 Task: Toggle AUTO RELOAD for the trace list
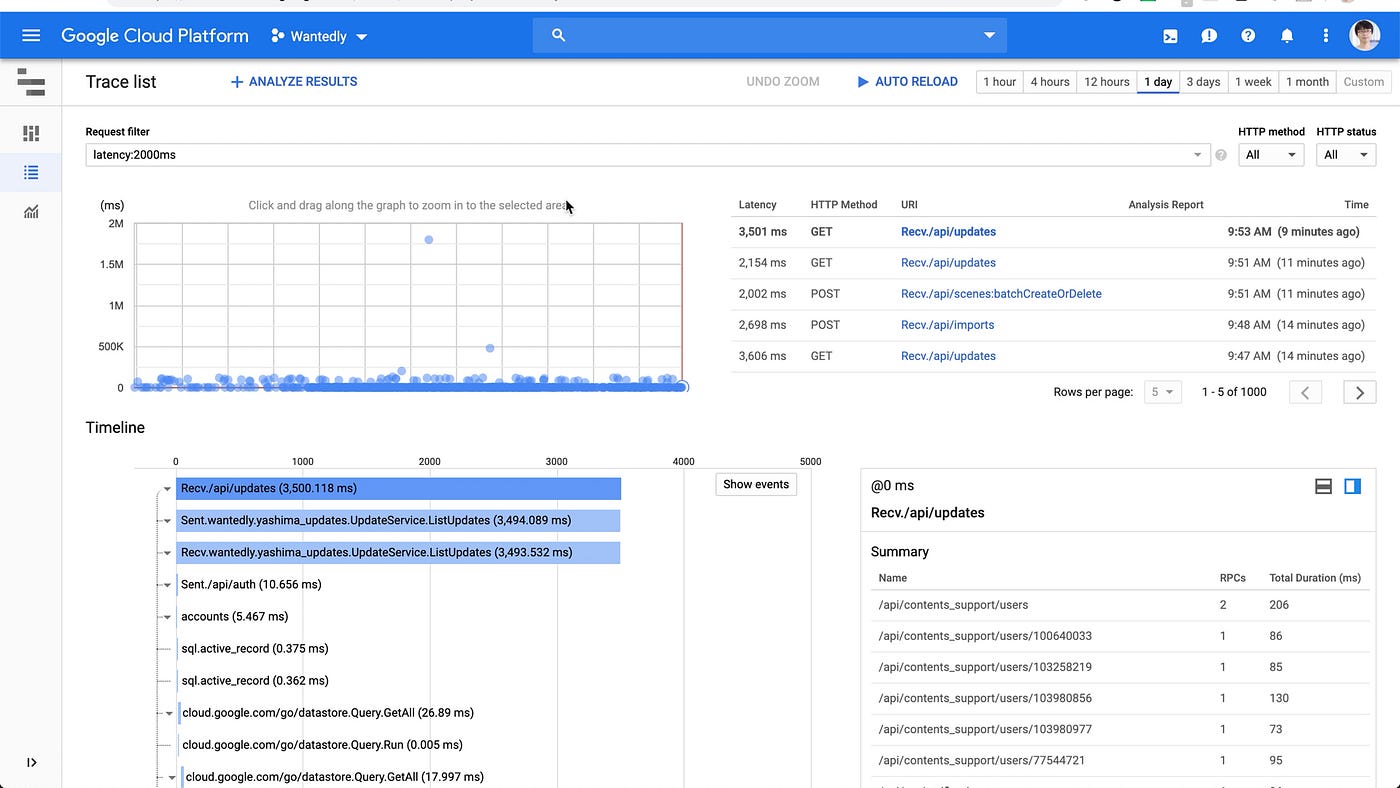(906, 81)
